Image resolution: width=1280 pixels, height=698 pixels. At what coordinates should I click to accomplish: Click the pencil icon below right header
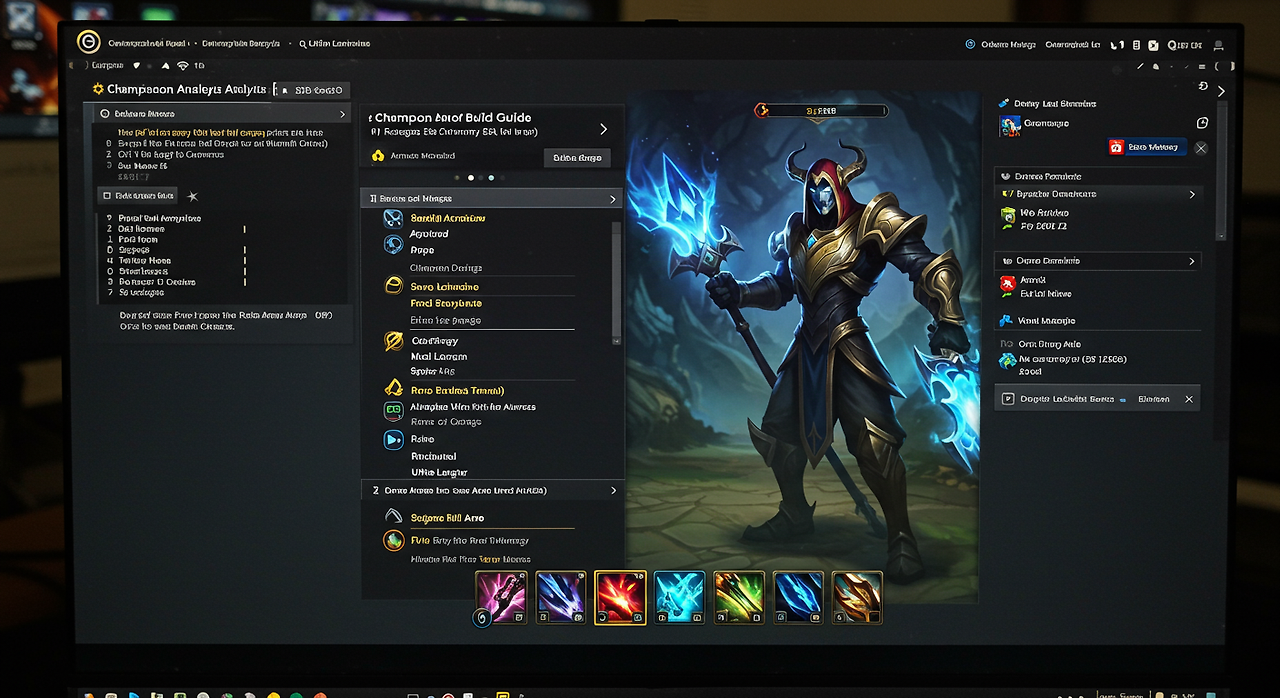pyautogui.click(x=1138, y=66)
